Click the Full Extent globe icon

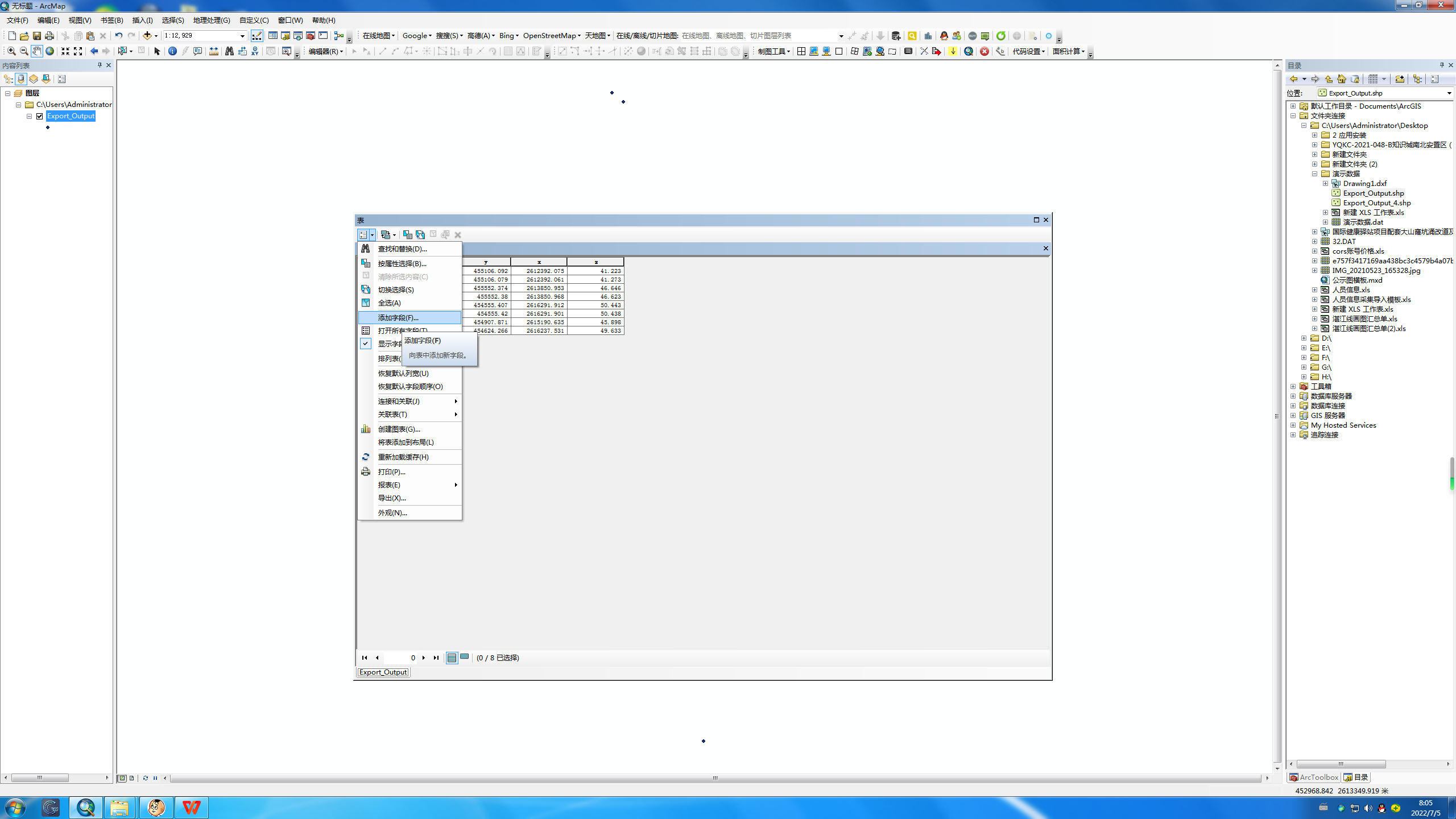point(49,51)
